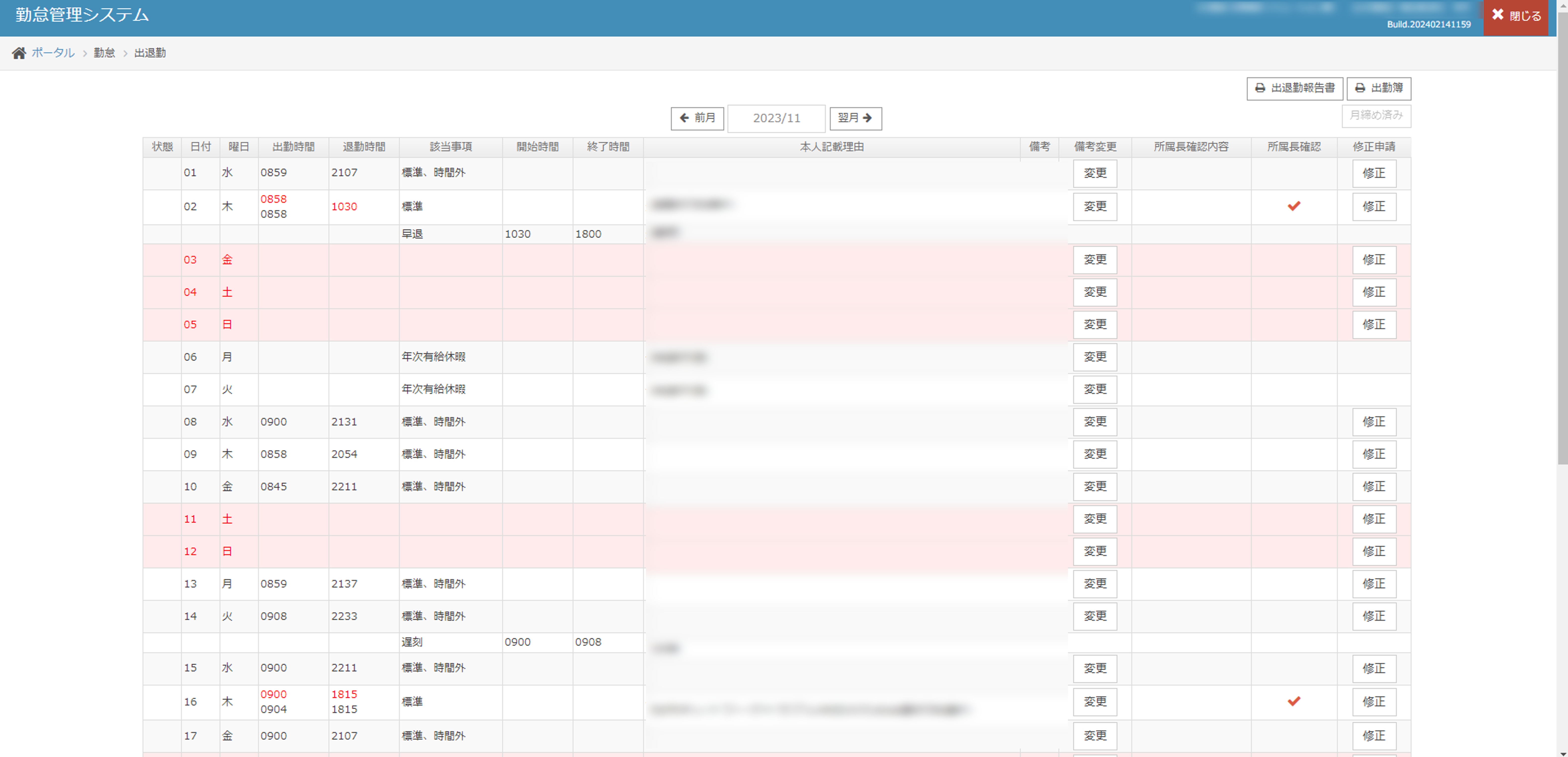Click 修正 for day 01 row

tap(1374, 174)
